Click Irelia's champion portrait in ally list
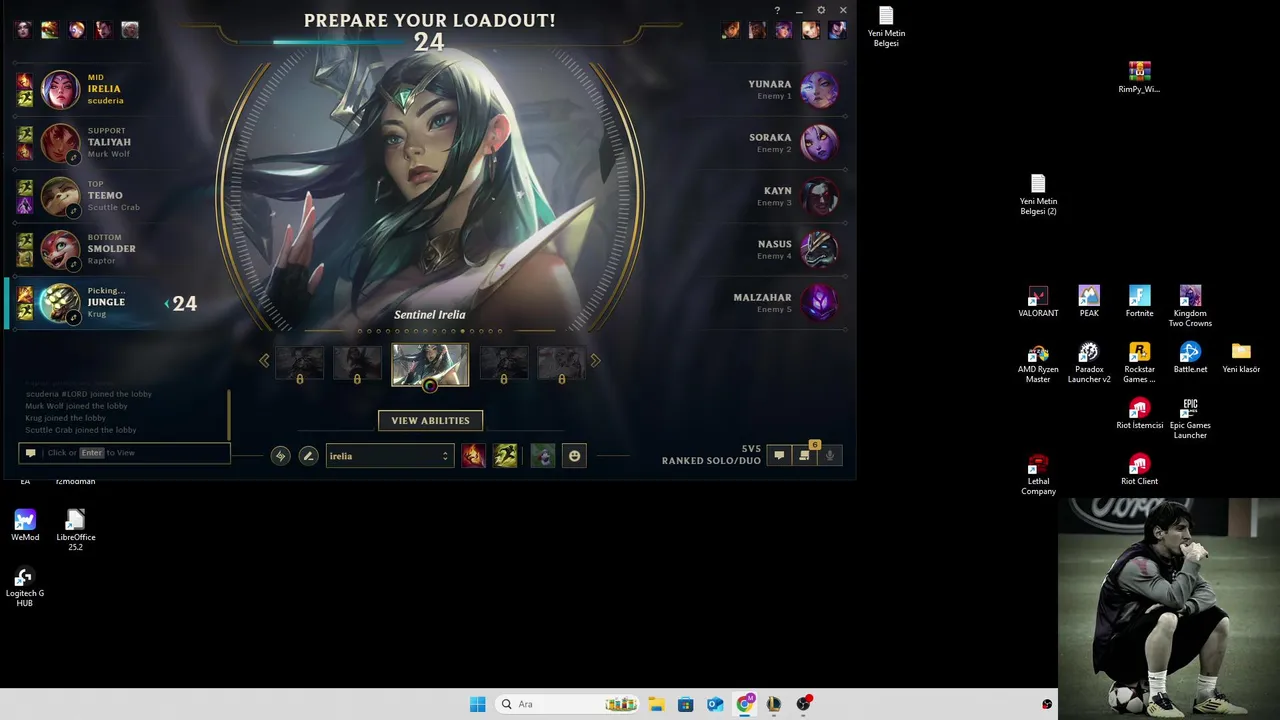This screenshot has width=1280, height=720. click(x=60, y=90)
